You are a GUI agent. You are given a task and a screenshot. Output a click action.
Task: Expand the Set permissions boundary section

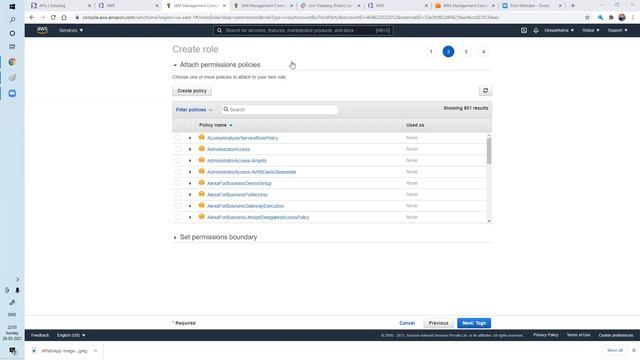coord(175,237)
